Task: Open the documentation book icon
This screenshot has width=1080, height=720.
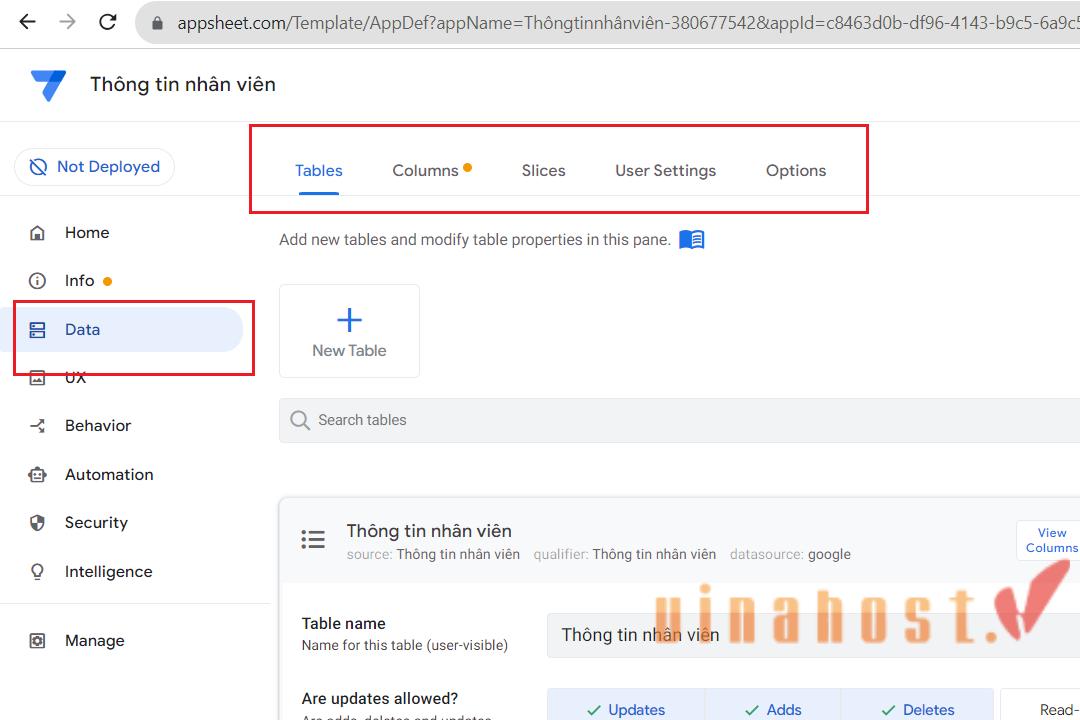Action: [692, 240]
